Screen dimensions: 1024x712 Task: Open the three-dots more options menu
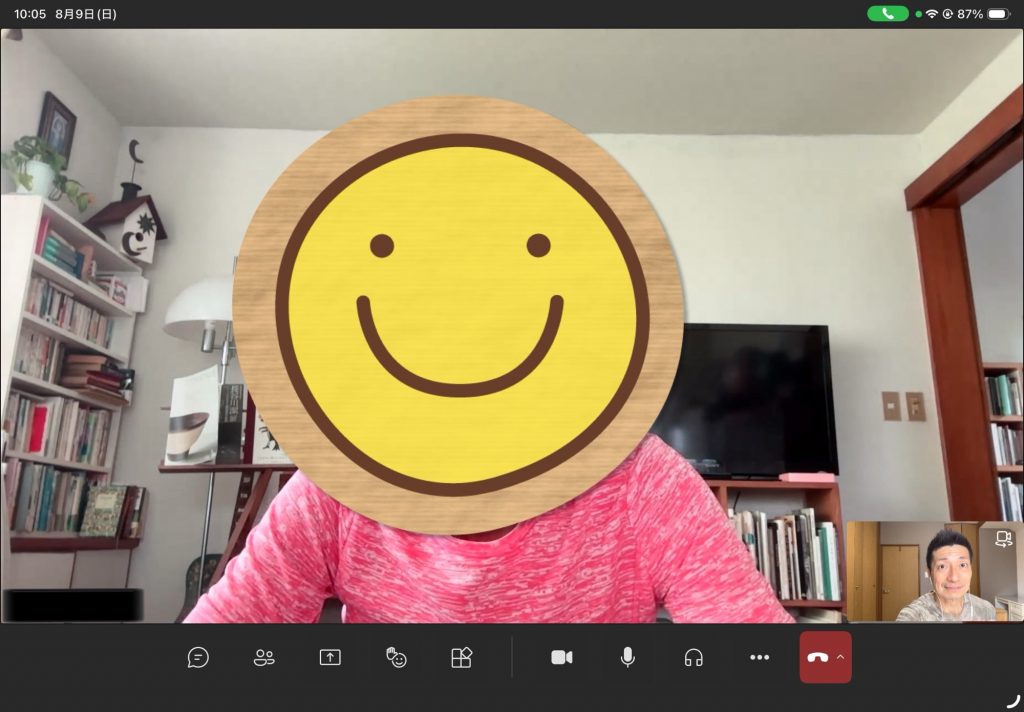click(x=760, y=657)
